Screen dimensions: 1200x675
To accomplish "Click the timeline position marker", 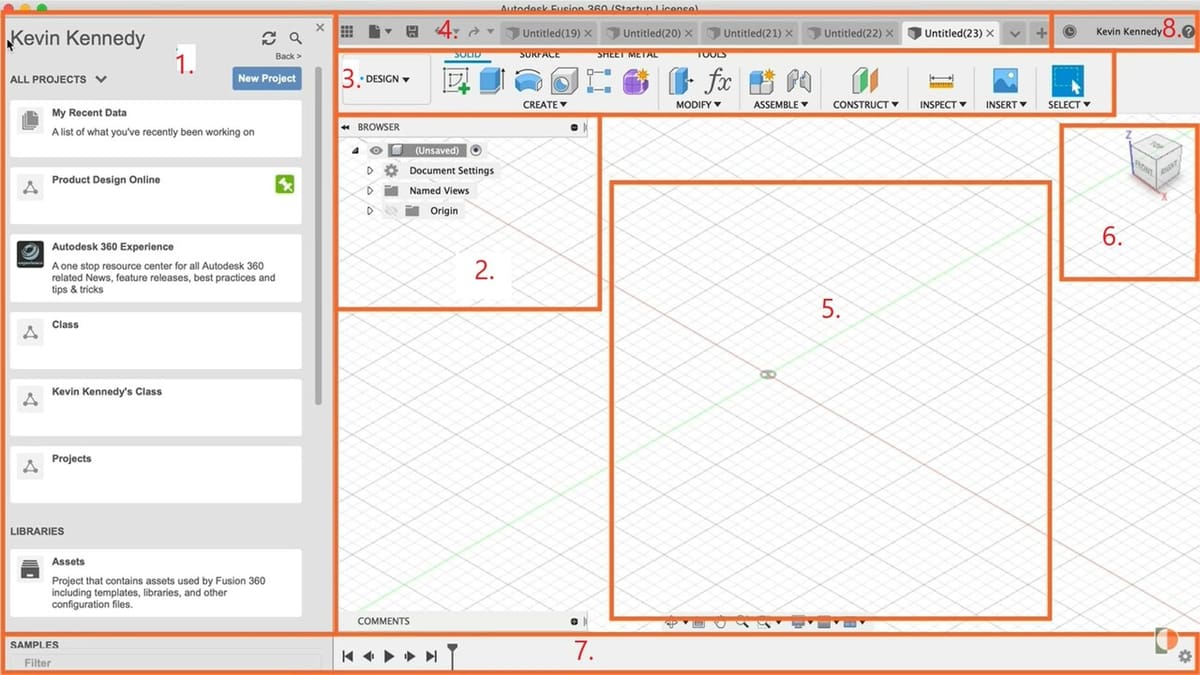I will (x=452, y=656).
